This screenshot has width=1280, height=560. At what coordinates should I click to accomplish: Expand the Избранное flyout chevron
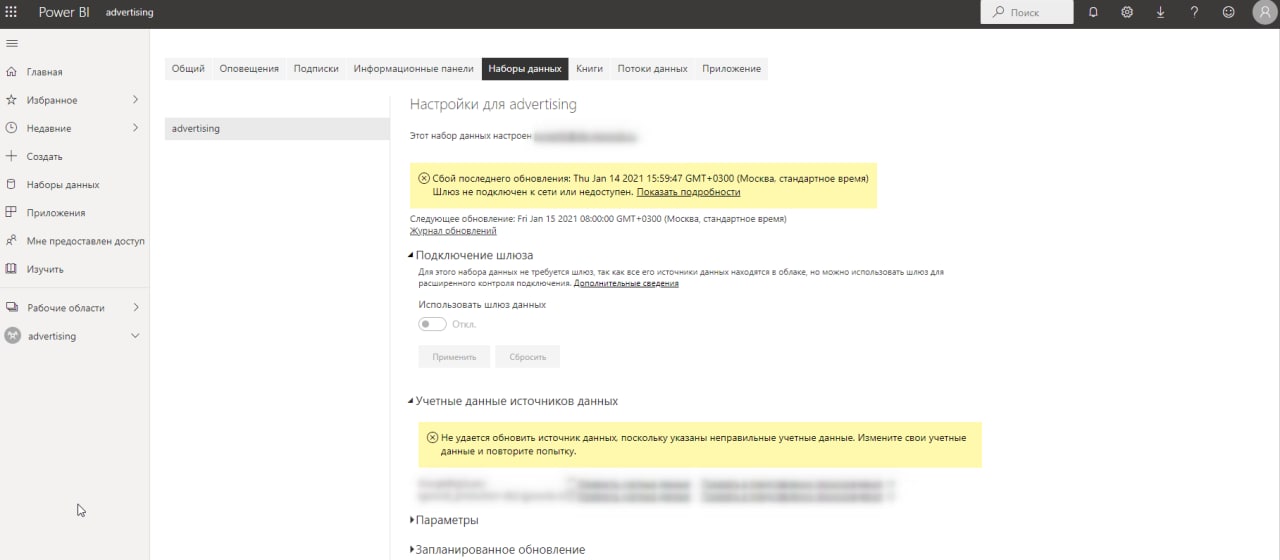(136, 100)
